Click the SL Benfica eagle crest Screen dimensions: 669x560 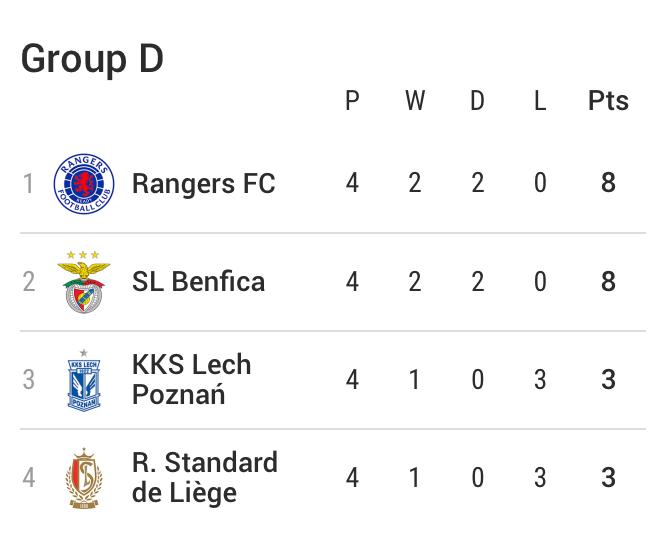tap(84, 282)
